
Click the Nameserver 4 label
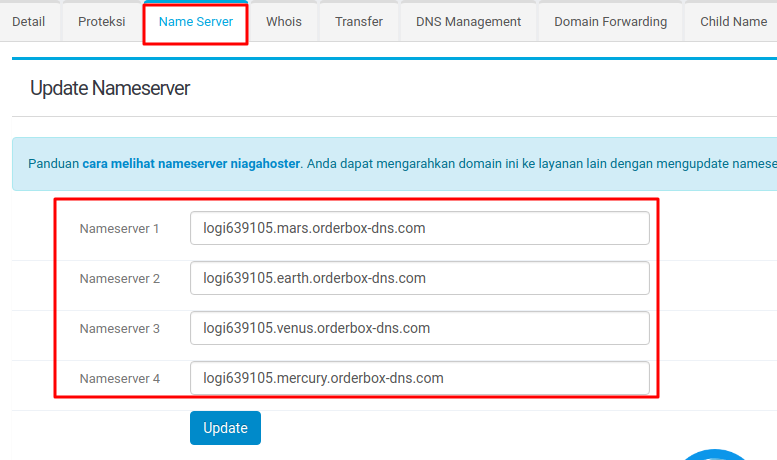120,379
